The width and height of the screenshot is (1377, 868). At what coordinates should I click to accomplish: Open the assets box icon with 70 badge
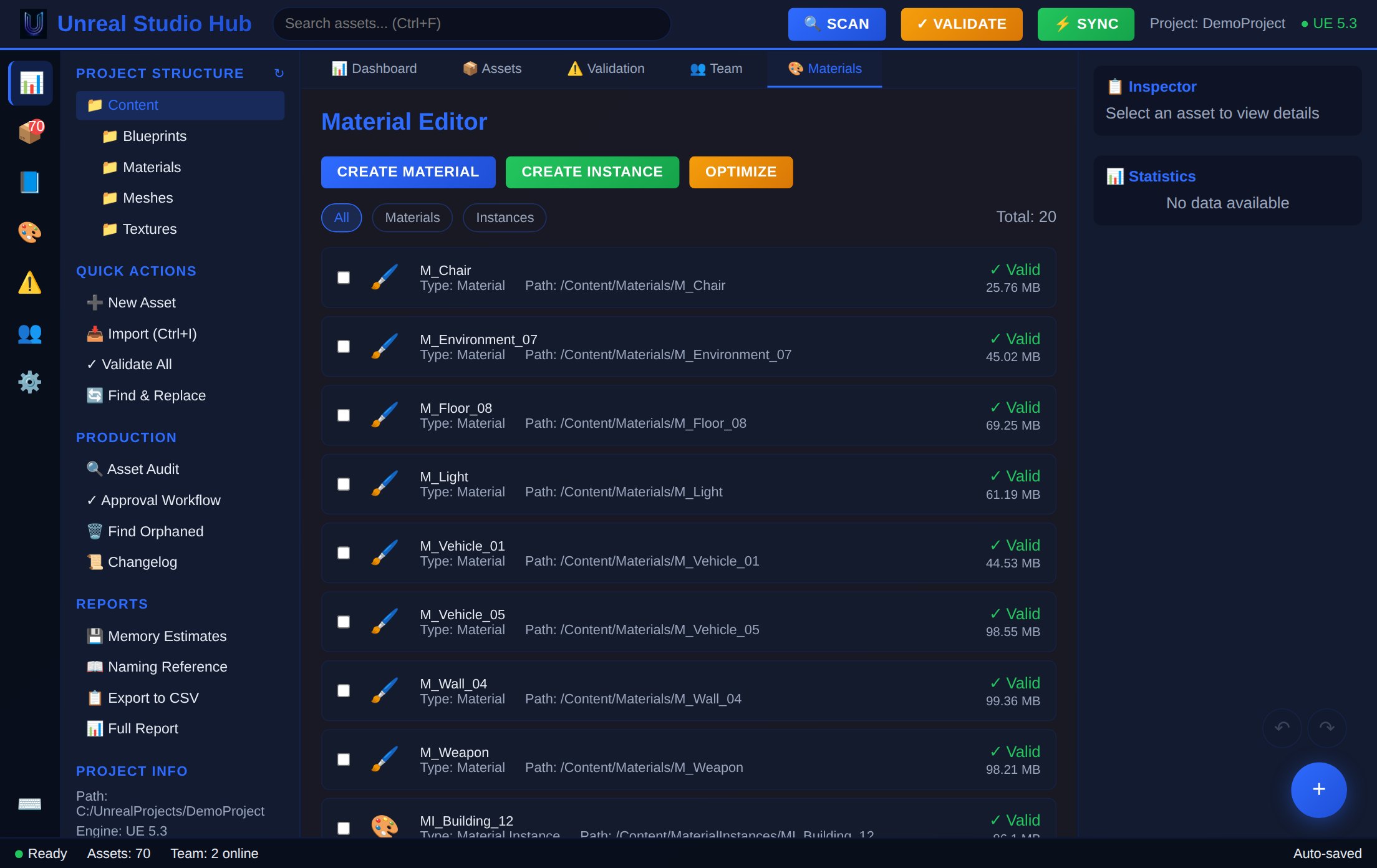point(31,132)
